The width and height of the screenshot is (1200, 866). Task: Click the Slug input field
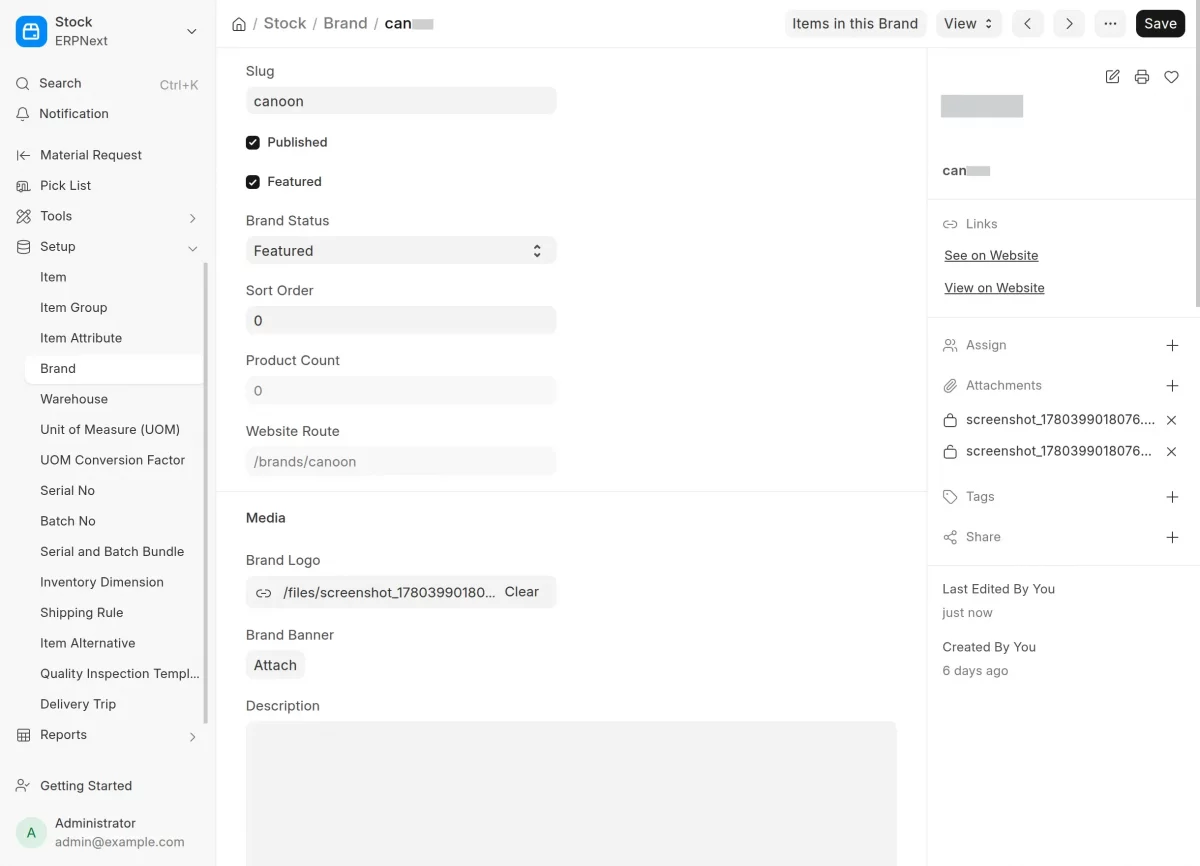pos(401,101)
